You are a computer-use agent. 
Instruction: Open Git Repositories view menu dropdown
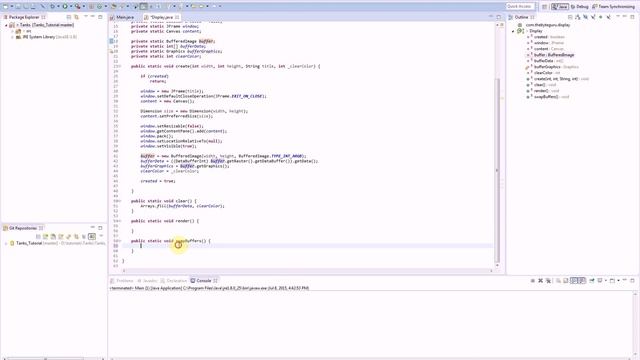pos(101,236)
